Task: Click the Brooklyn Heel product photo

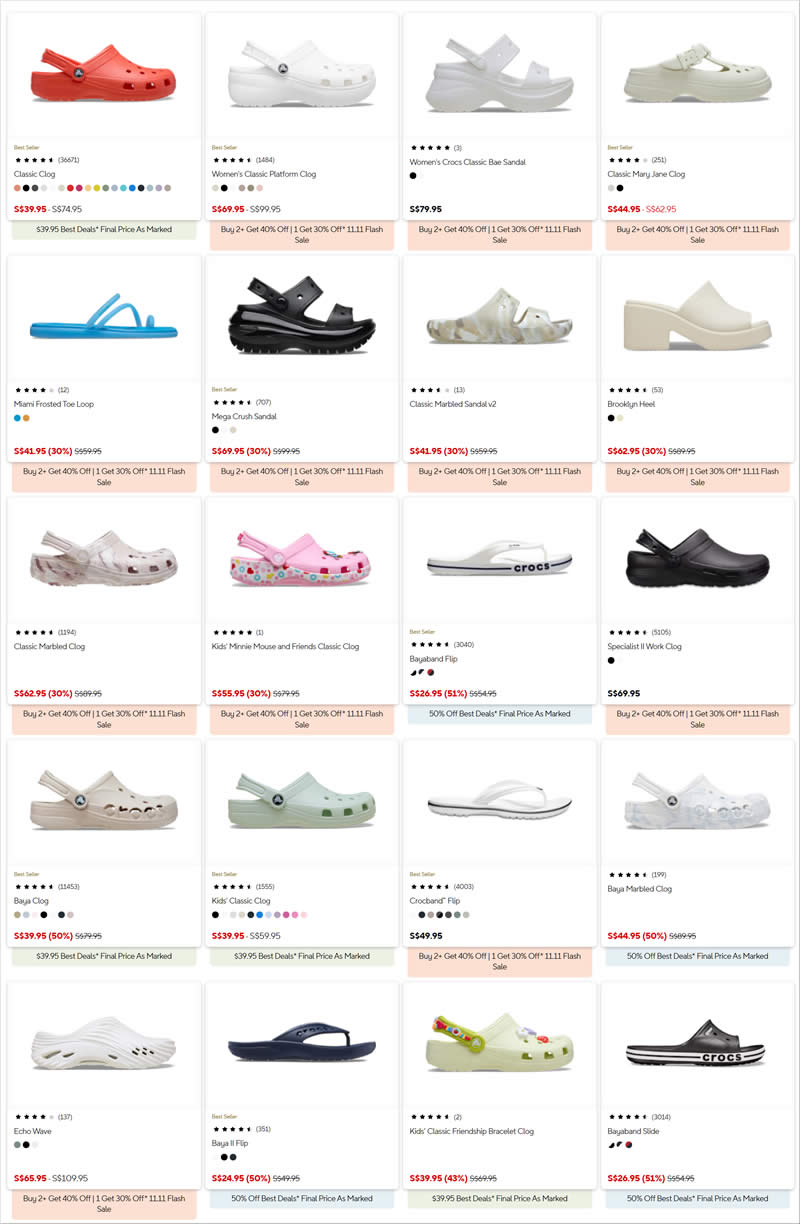Action: [698, 316]
